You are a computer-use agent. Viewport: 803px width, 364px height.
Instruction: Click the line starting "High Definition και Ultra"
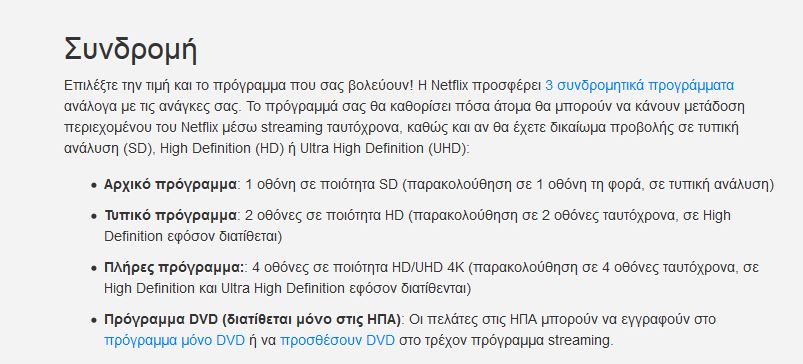tap(287, 289)
